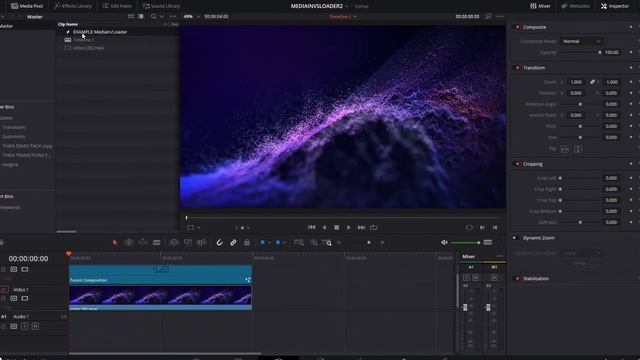Screen dimensions: 640x360
Task: Open Composite Mode Normal dropdown
Action: click(581, 41)
